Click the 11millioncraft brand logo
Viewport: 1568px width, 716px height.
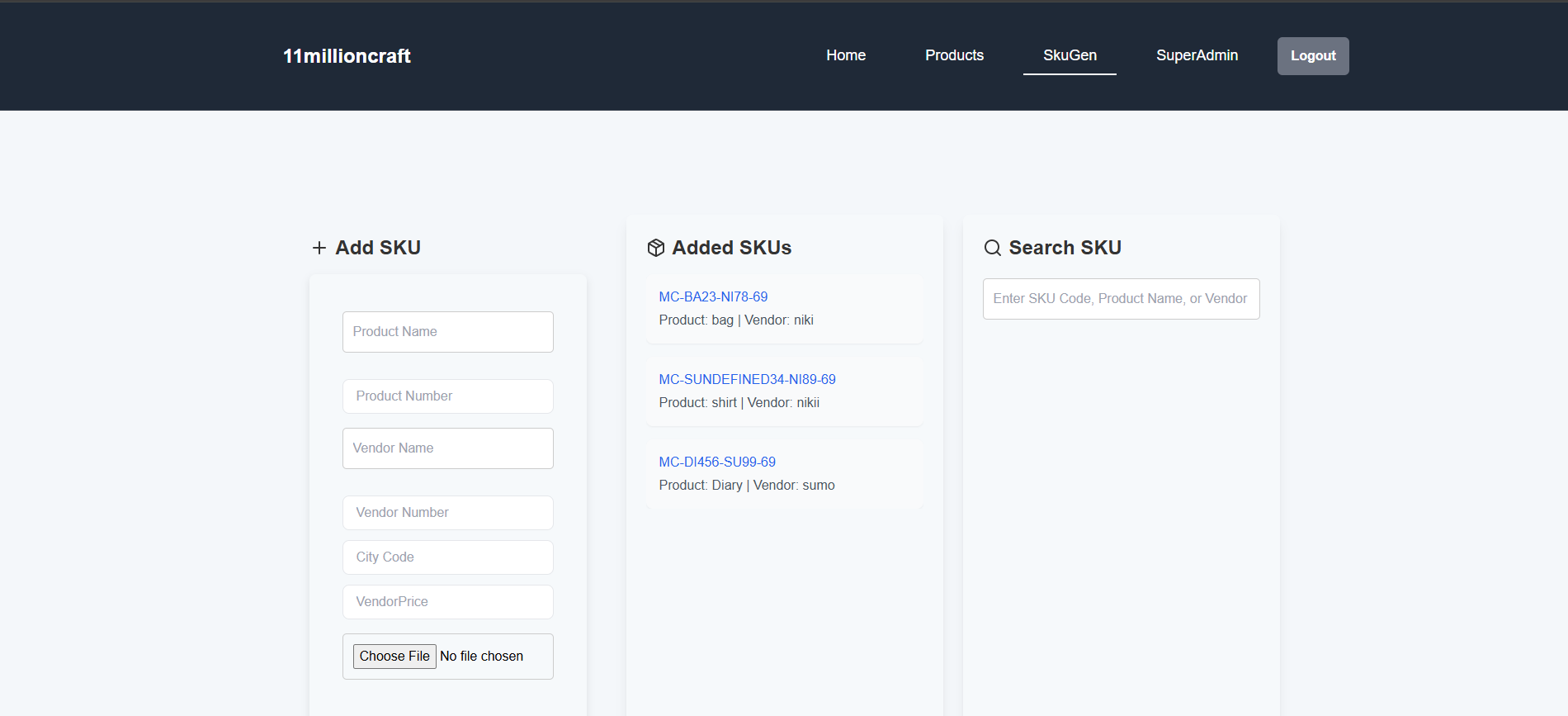(347, 56)
